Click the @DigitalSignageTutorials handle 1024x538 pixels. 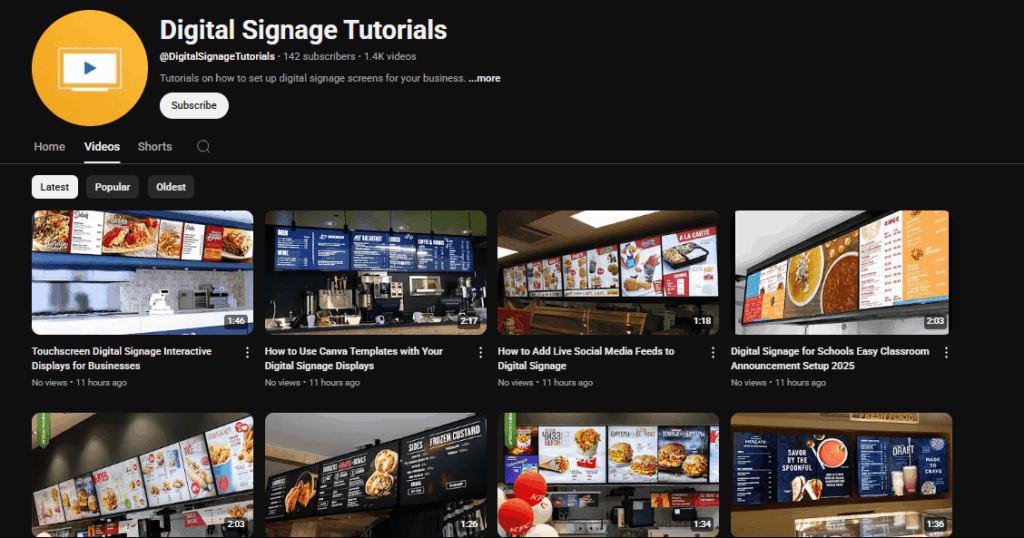[x=217, y=57]
